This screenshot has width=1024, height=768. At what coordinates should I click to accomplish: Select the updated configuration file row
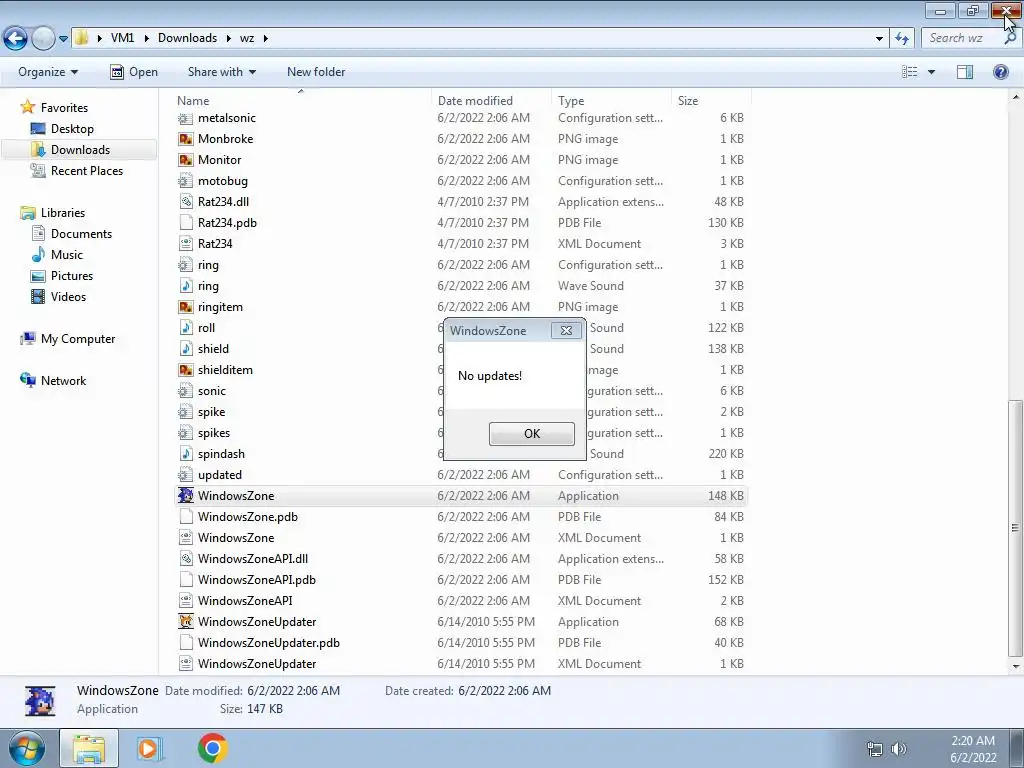pos(461,475)
